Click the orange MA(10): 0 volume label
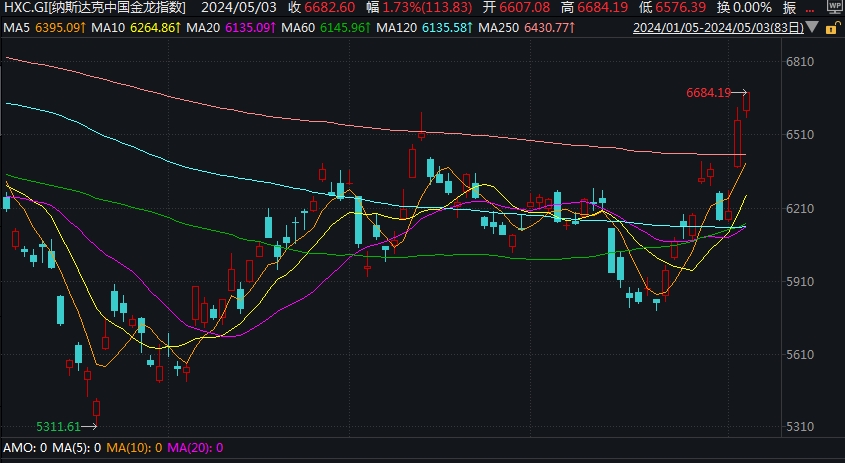 pos(134,448)
